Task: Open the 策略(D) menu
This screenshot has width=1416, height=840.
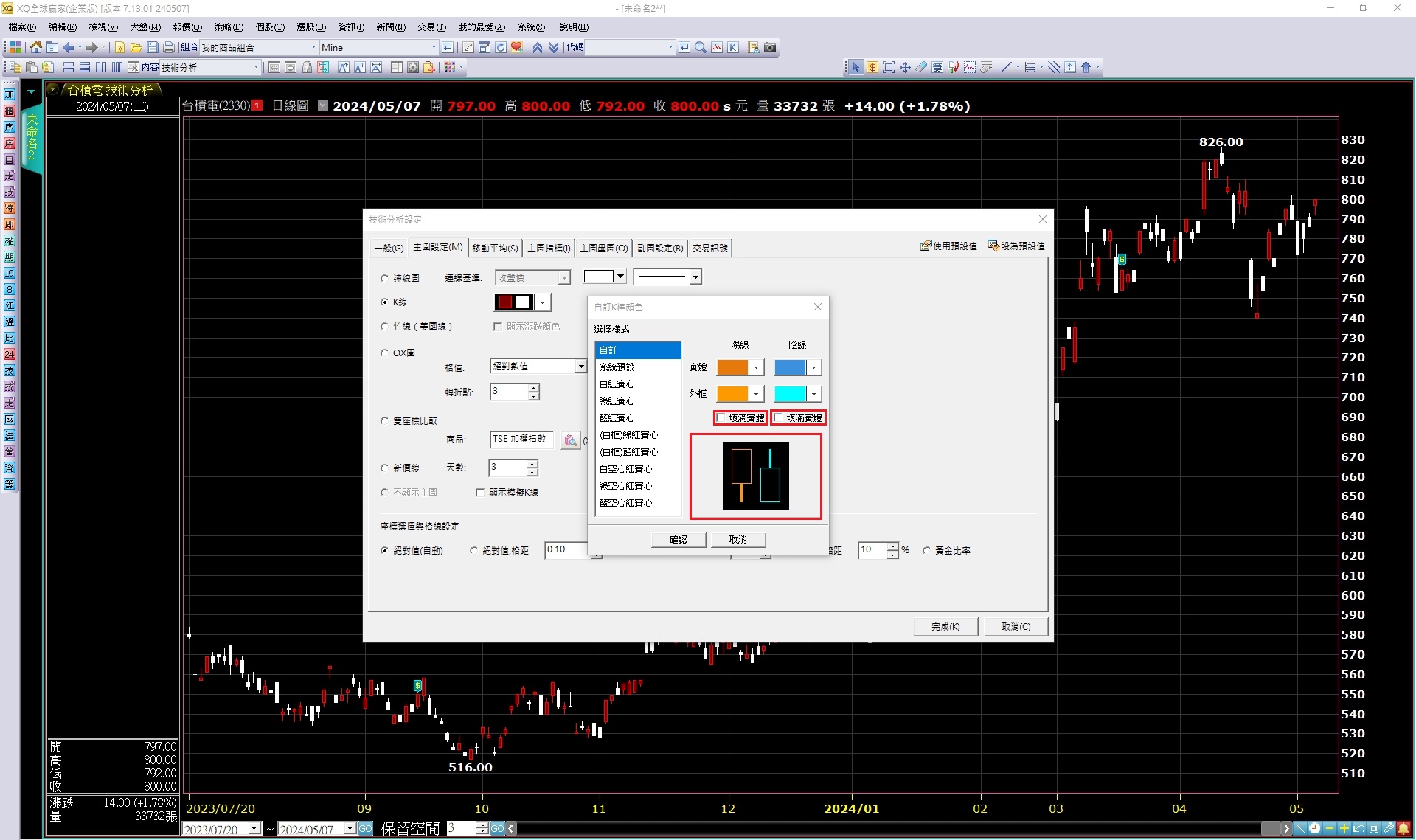Action: (x=228, y=27)
